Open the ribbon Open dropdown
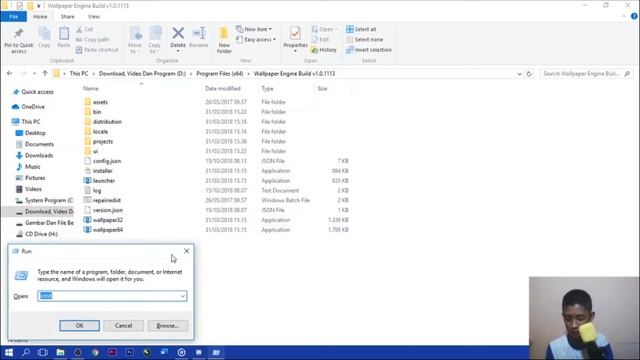Viewport: 640px width, 360px height. click(324, 29)
